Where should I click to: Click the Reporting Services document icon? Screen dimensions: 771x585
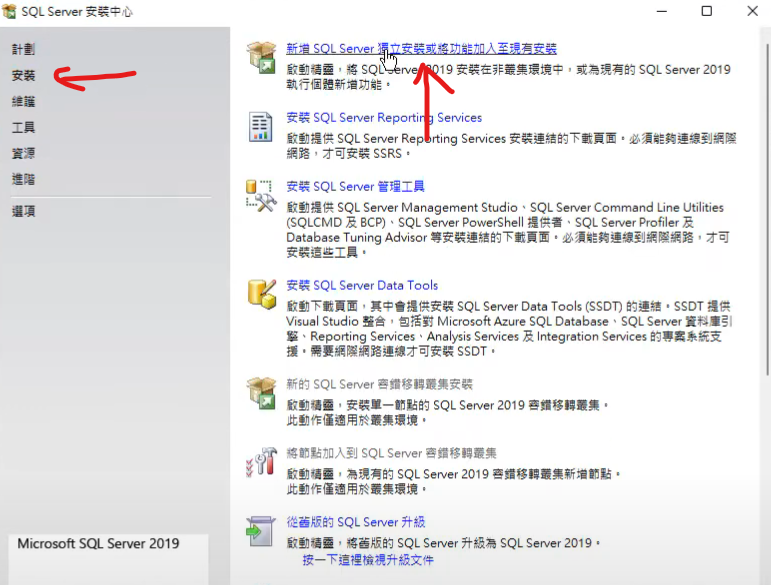260,126
